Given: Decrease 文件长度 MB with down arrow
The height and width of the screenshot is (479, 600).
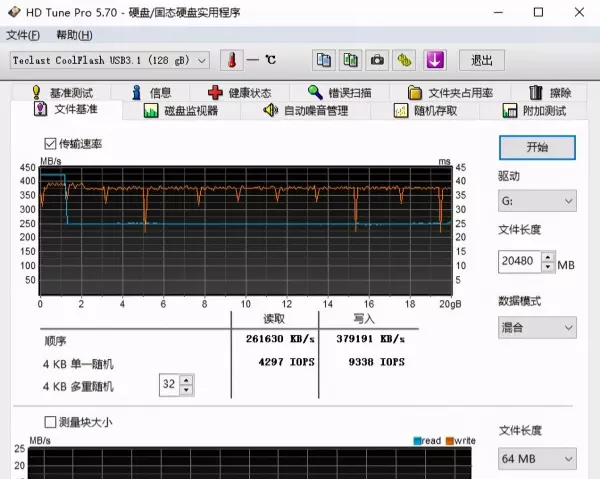Looking at the screenshot, I should [548, 267].
